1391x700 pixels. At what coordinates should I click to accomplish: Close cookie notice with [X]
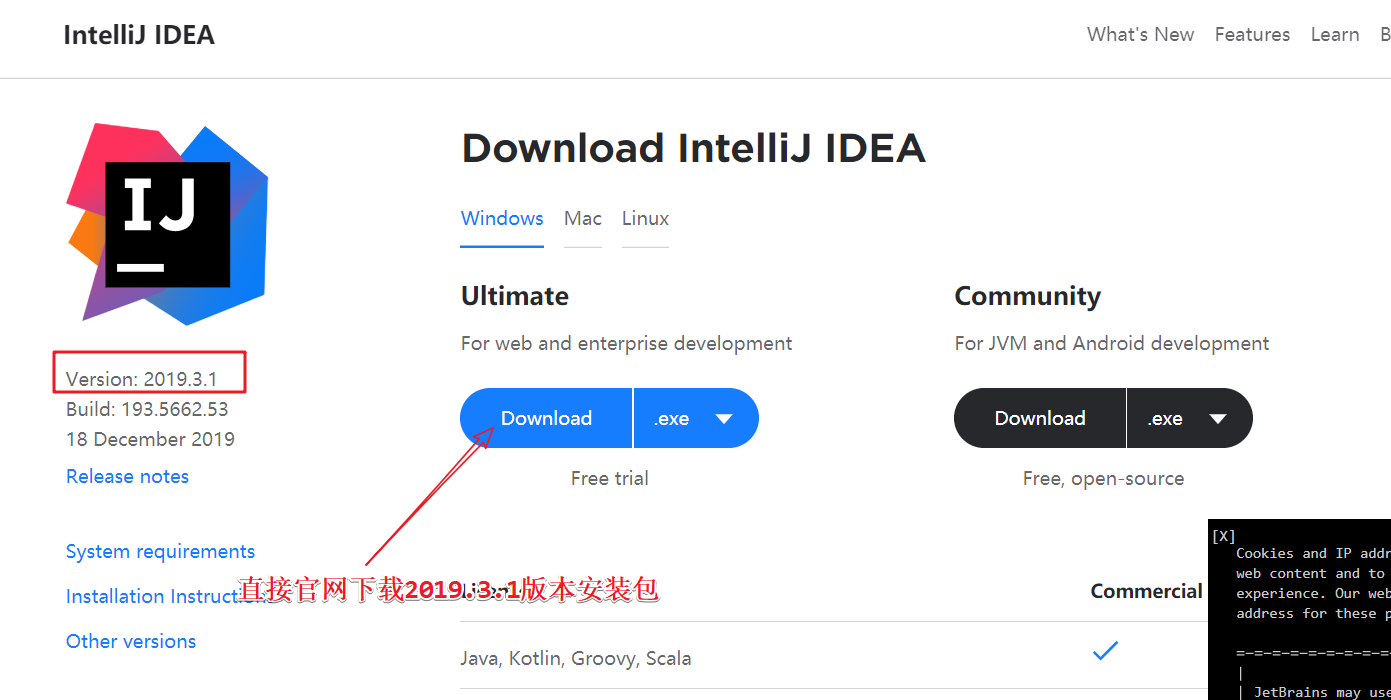pyautogui.click(x=1224, y=536)
